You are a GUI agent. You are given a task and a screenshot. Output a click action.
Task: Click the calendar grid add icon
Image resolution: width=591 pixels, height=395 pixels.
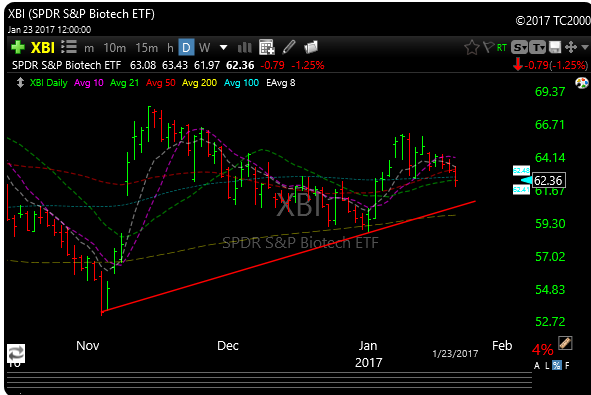(x=266, y=47)
